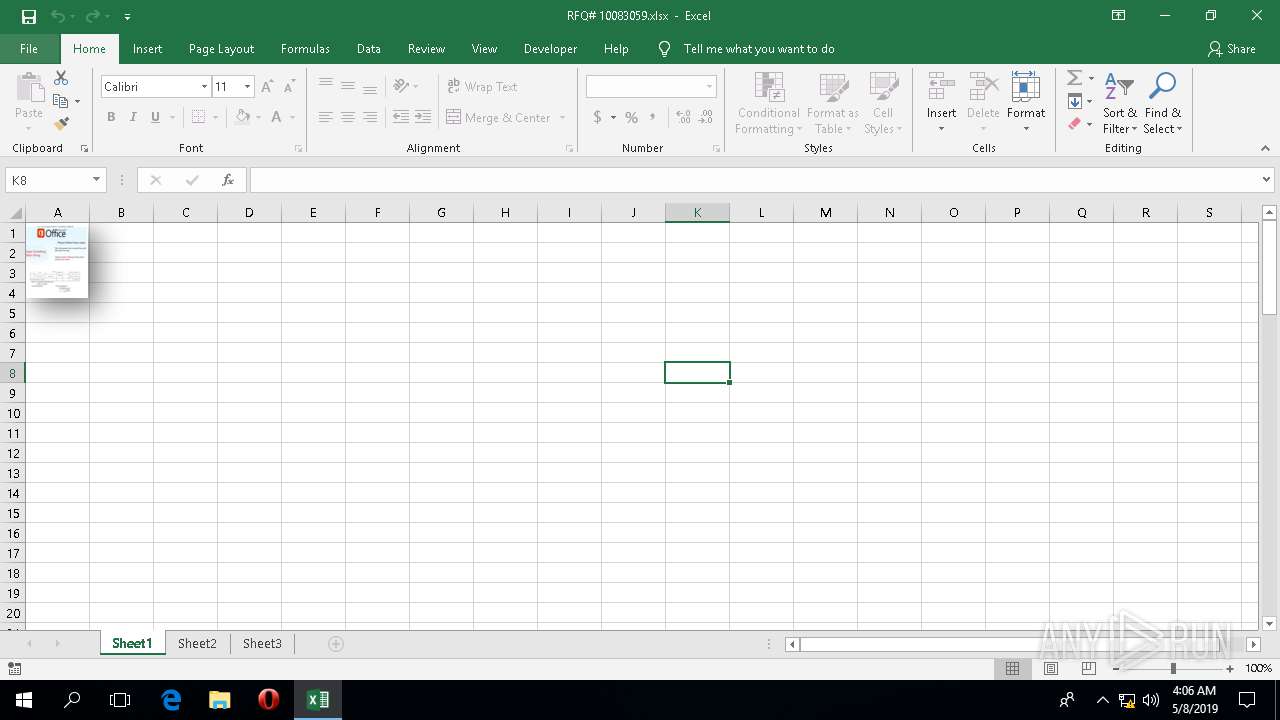1280x720 pixels.
Task: Increase font size with large A icon
Action: tap(267, 87)
